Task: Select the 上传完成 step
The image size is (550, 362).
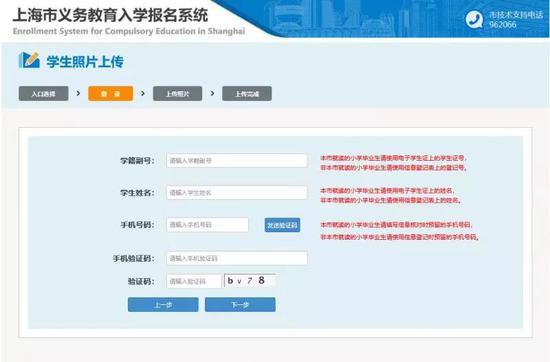Action: [247, 94]
